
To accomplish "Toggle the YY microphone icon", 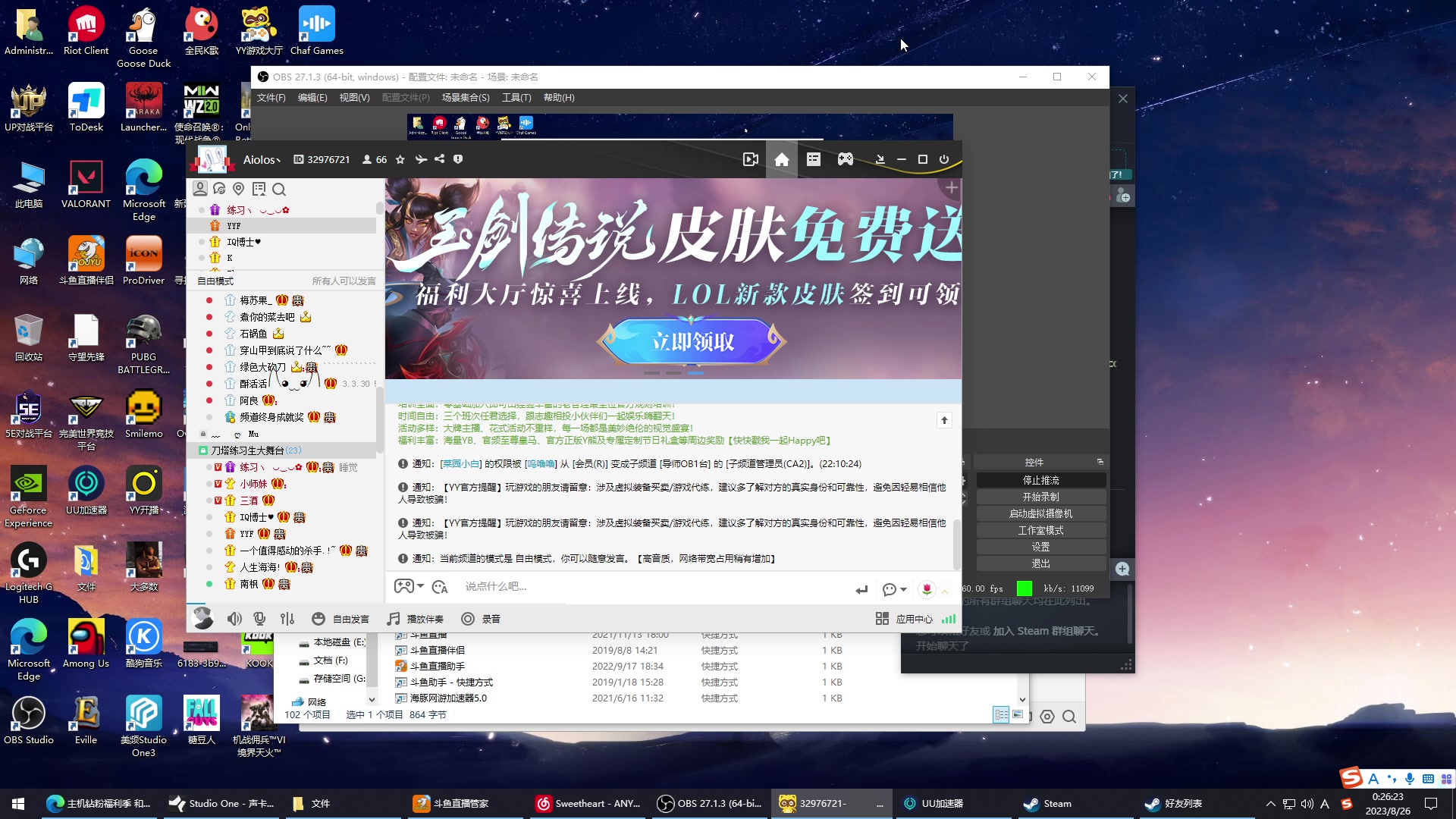I will tap(260, 619).
